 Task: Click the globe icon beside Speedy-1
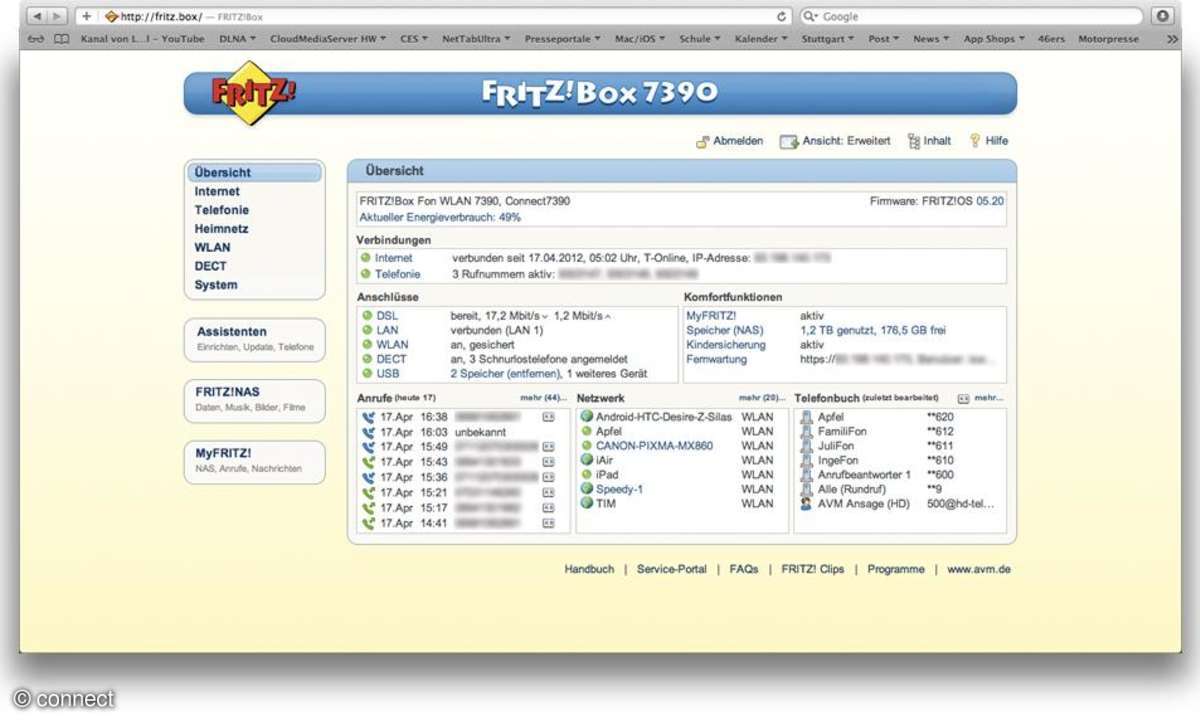pyautogui.click(x=587, y=489)
